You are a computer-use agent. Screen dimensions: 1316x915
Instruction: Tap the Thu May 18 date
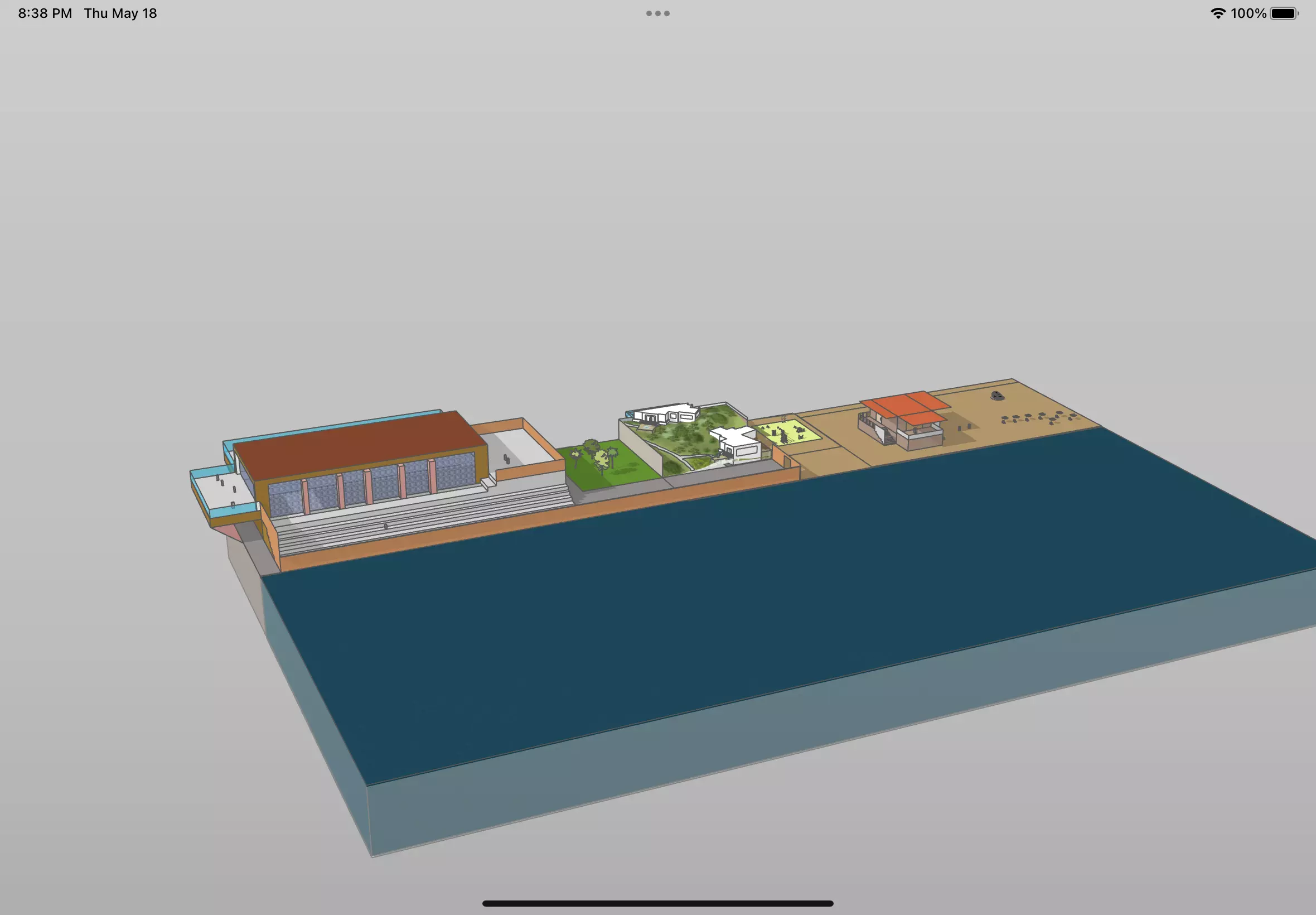(120, 13)
